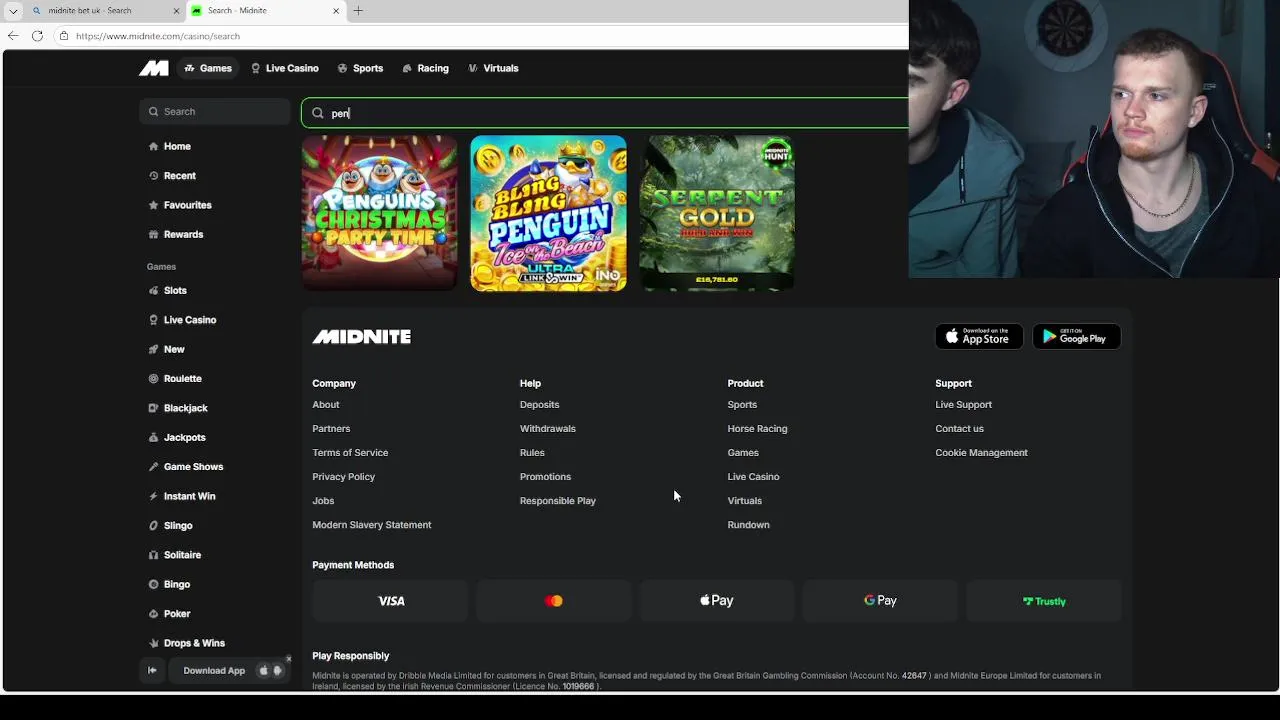1280x720 pixels.
Task: Open the Privacy Policy link
Action: (x=343, y=477)
